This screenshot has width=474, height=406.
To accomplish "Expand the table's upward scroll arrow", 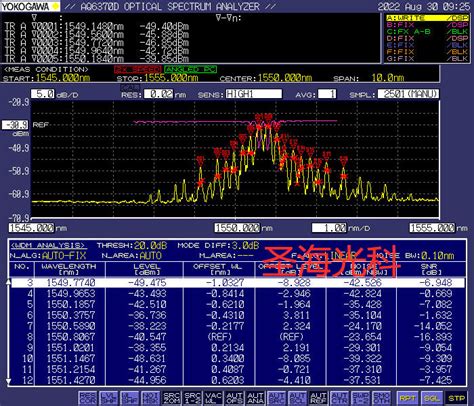I will point(9,282).
